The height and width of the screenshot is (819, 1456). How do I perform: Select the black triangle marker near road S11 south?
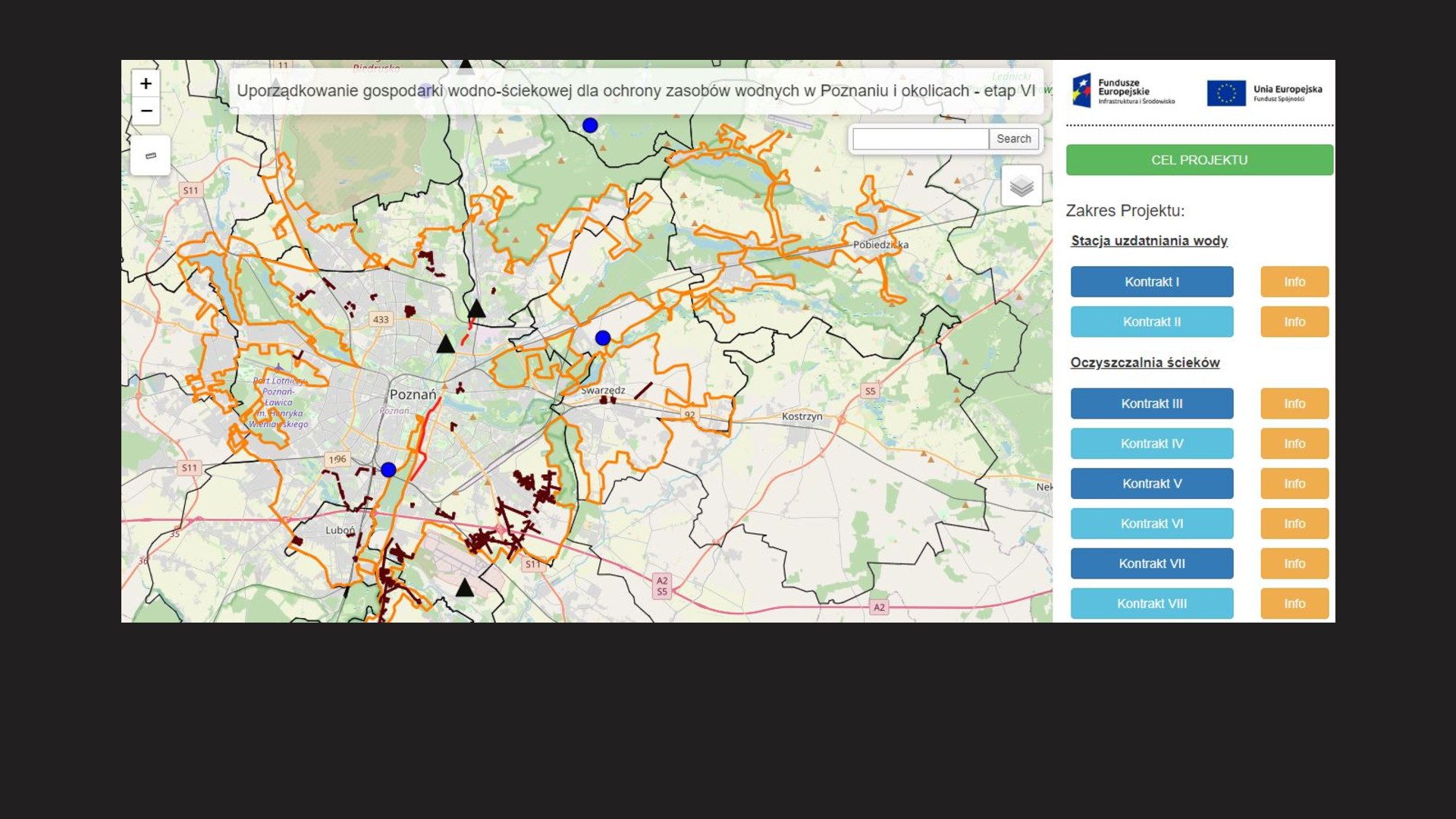pos(465,588)
